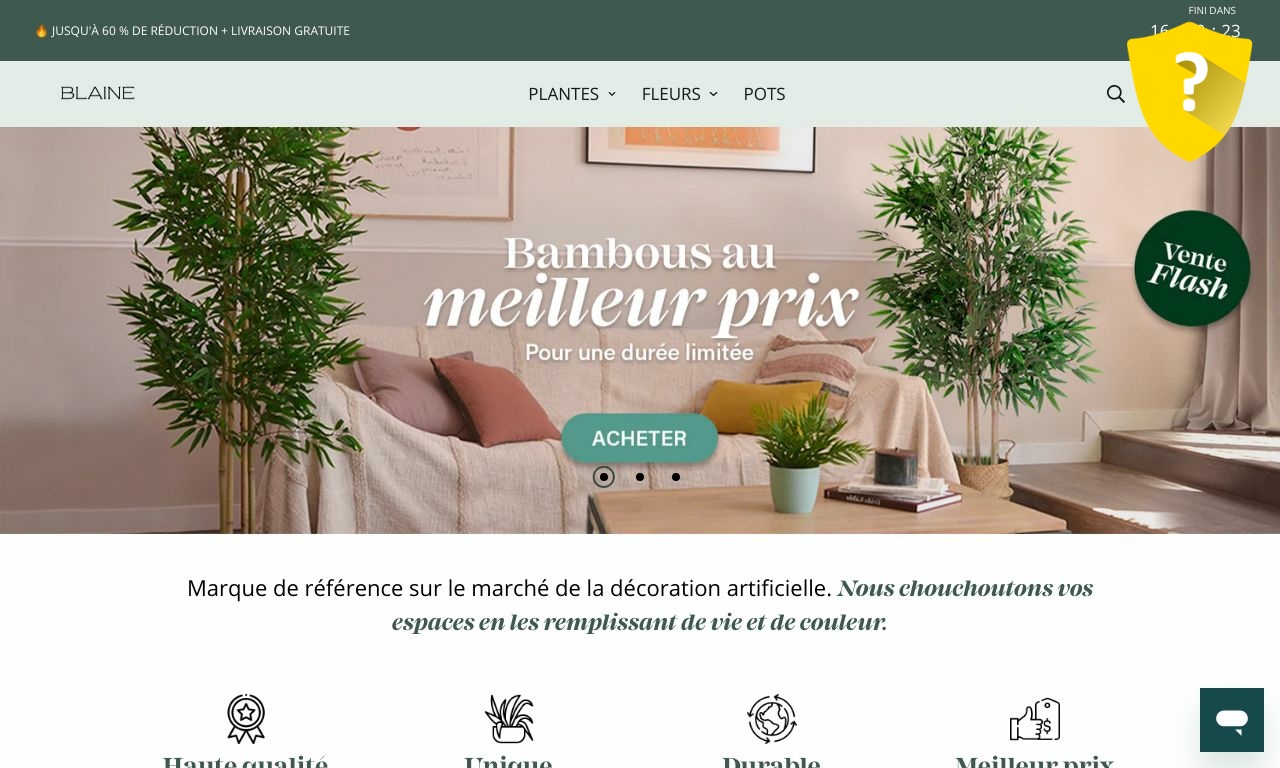This screenshot has height=768, width=1280.
Task: Switch to the third carousel slide dot
Action: tap(676, 477)
